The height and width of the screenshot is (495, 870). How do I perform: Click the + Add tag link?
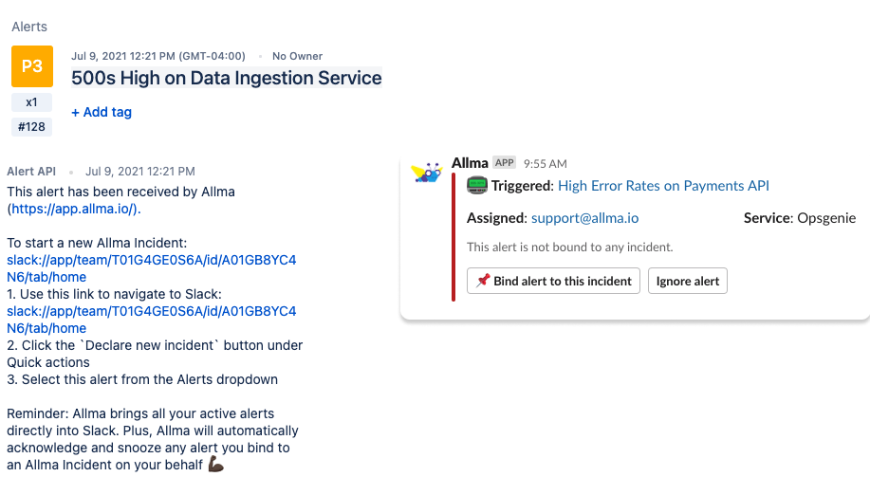[x=101, y=112]
